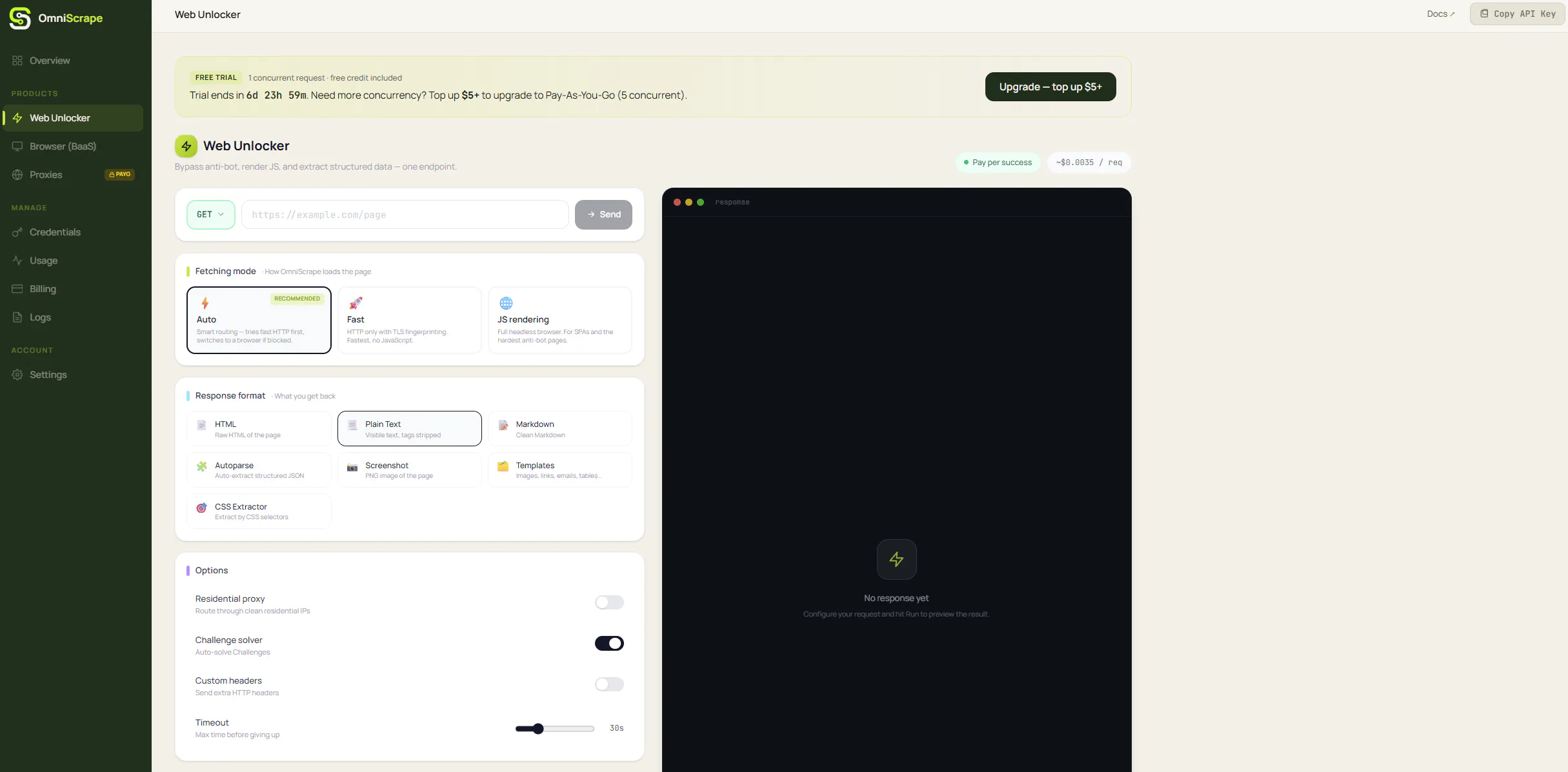Click the FREE TRIAL label in banner

coord(216,77)
